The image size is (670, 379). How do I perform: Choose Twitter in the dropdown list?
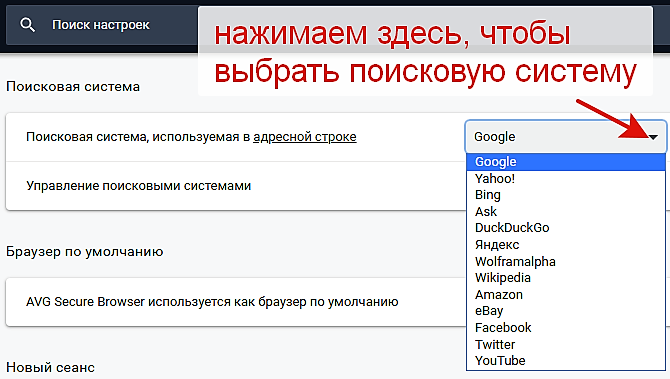(566, 344)
